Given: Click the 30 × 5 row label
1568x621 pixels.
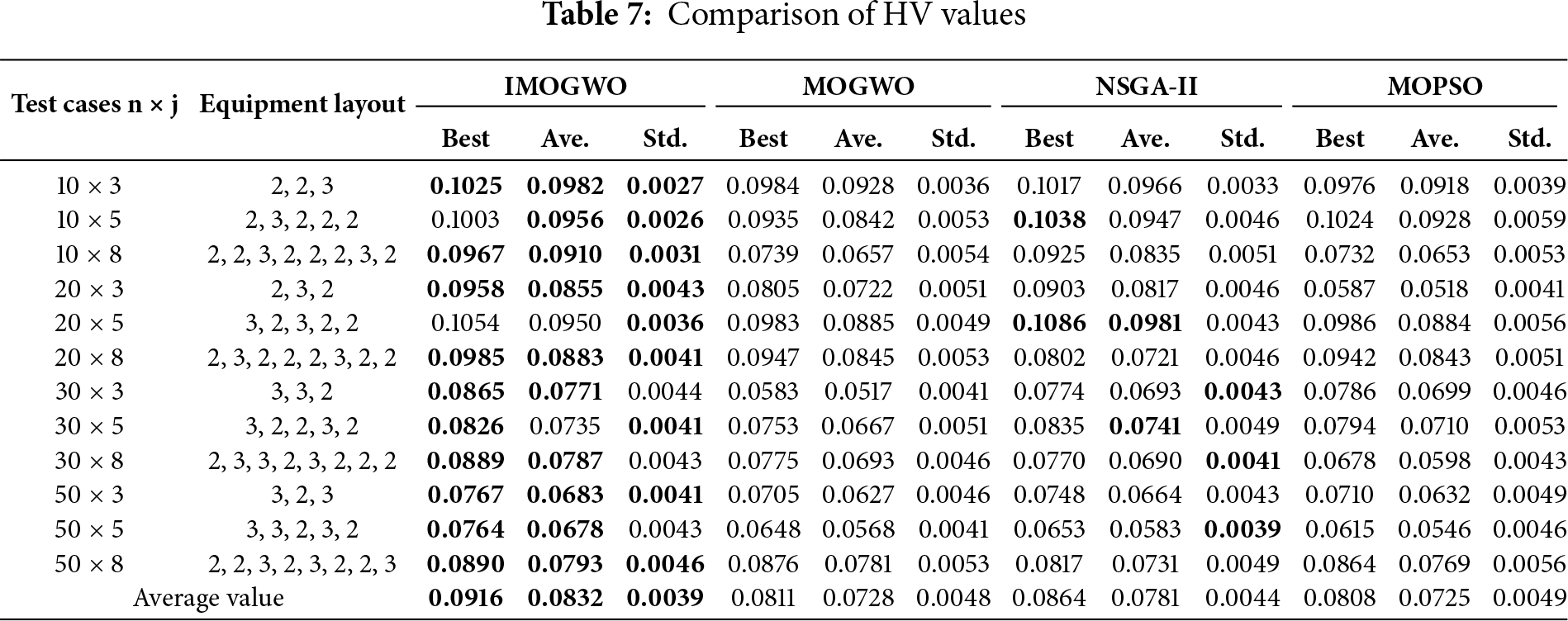Looking at the screenshot, I should pyautogui.click(x=88, y=426).
